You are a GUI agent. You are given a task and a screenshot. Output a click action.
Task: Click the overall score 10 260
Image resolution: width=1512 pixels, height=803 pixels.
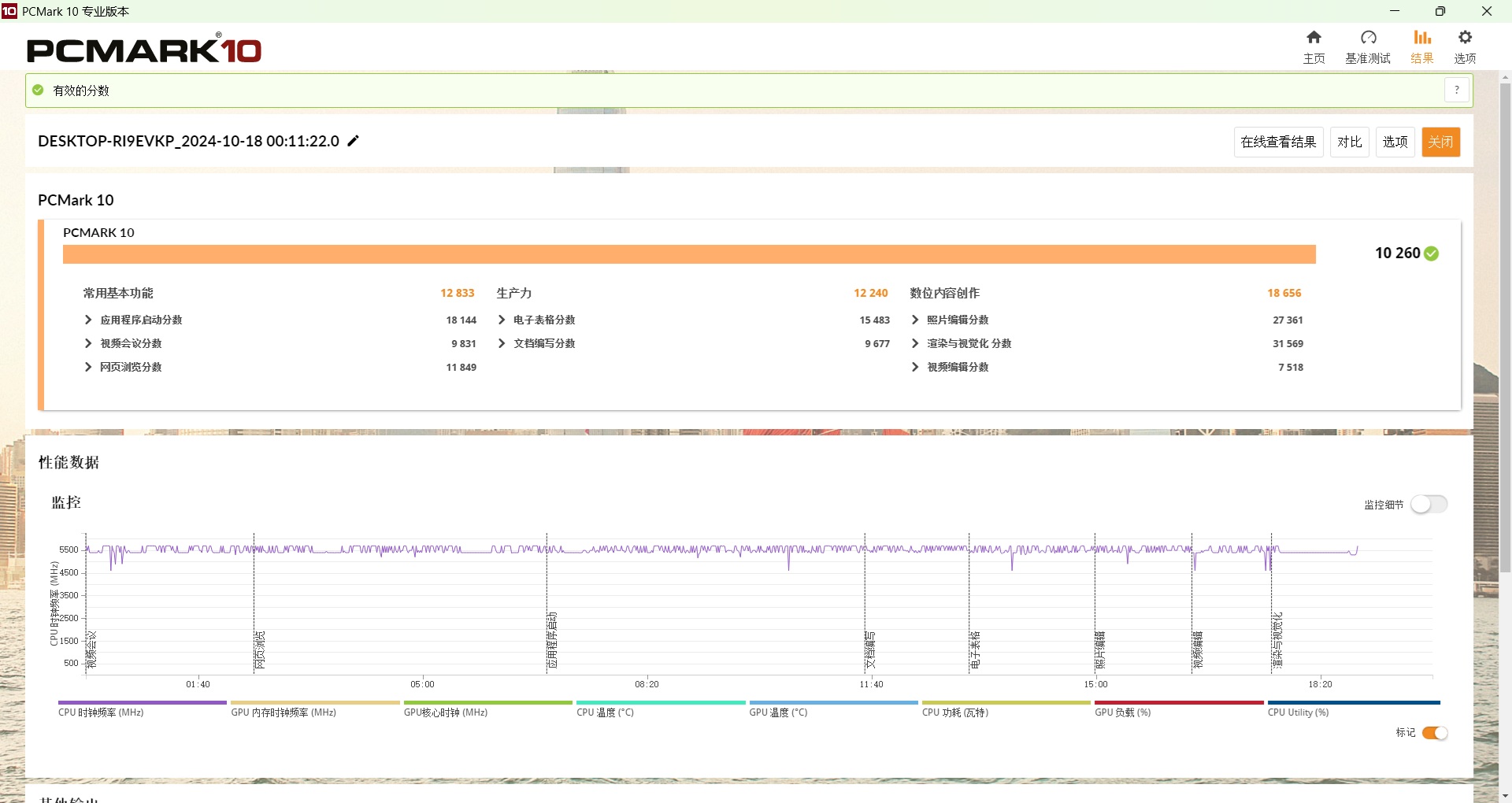1397,253
